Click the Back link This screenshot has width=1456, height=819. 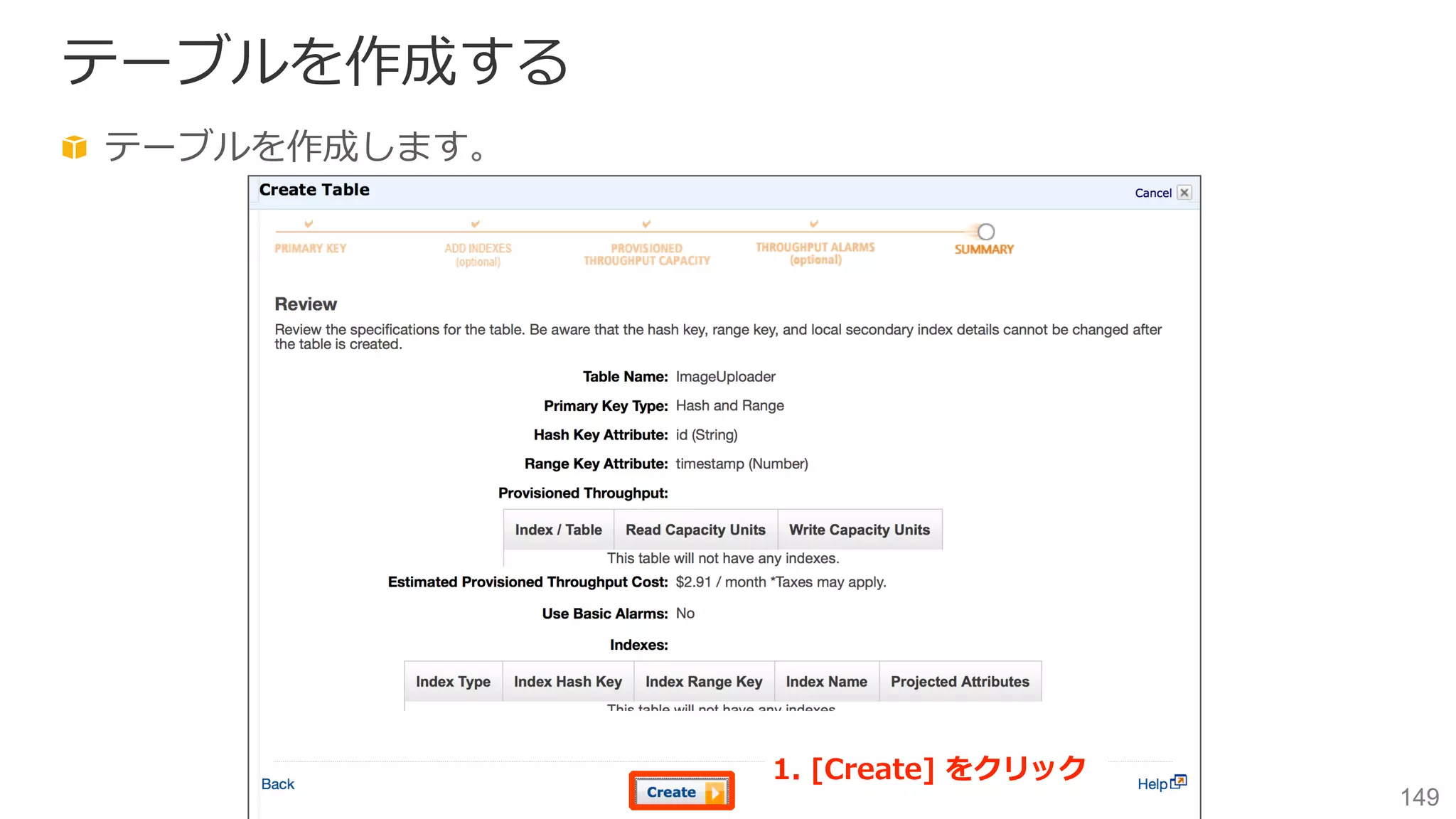click(x=277, y=783)
